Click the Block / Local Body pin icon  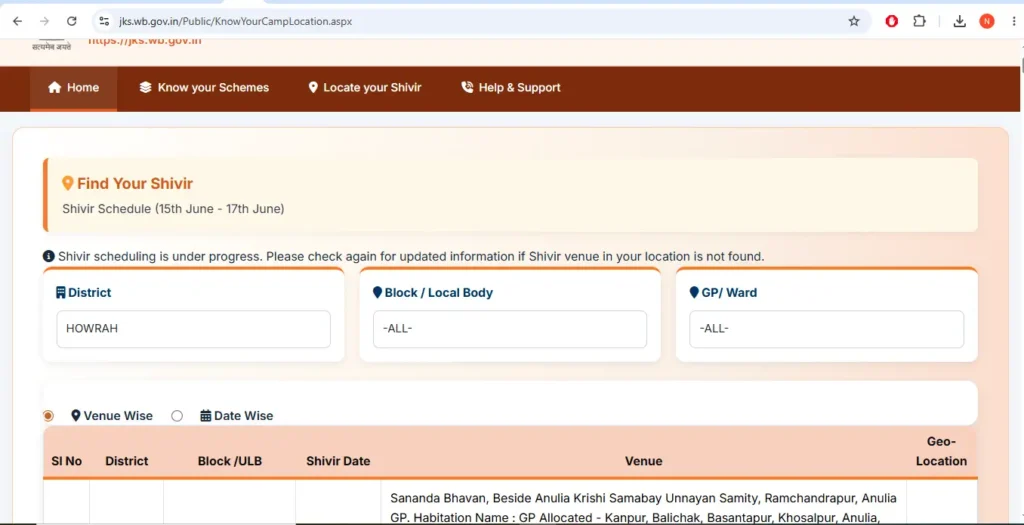click(377, 293)
